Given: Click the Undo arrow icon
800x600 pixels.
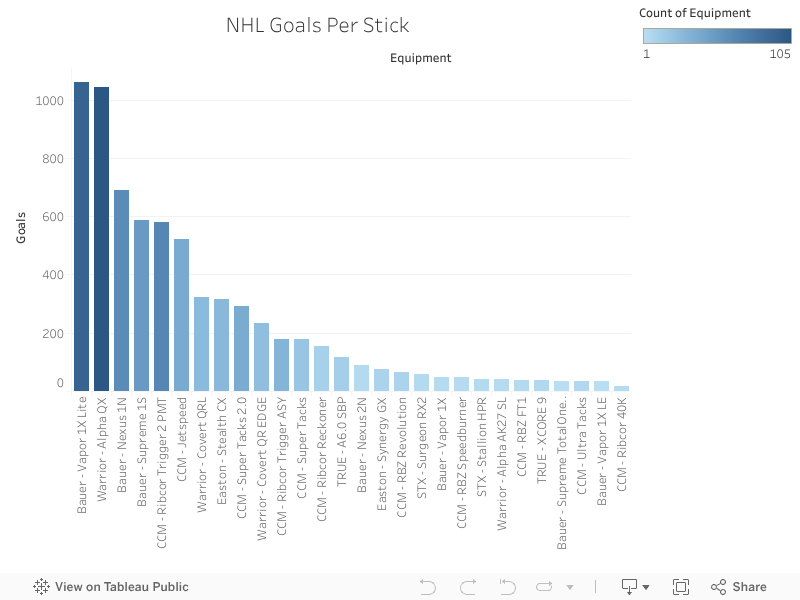Looking at the screenshot, I should pyautogui.click(x=428, y=586).
